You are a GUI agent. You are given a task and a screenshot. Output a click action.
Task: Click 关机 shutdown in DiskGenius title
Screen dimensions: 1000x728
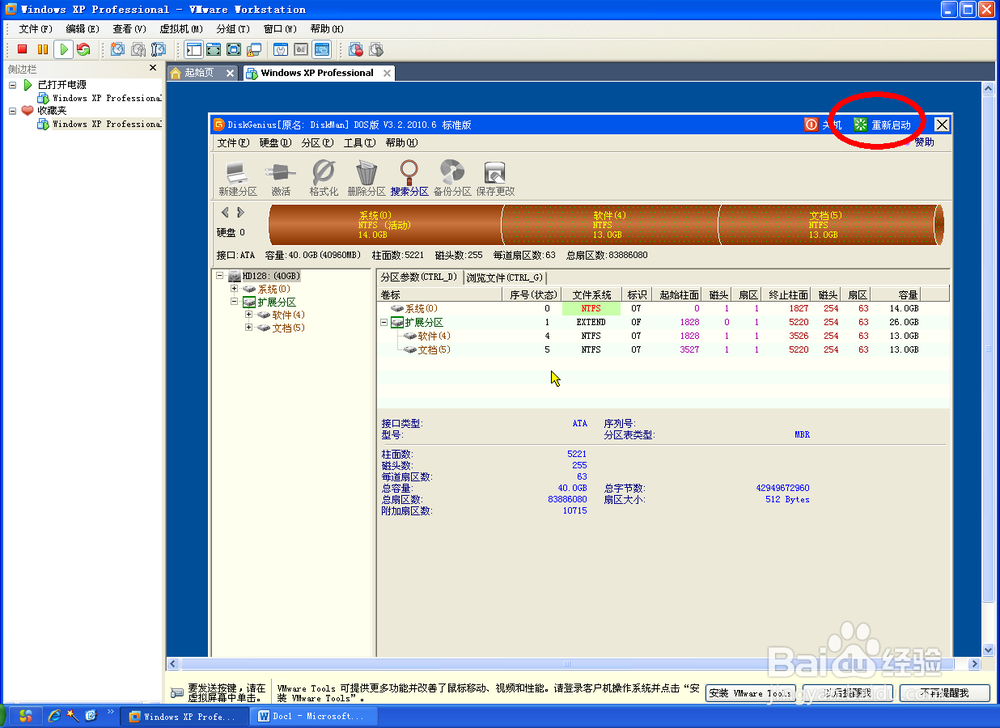click(x=823, y=125)
